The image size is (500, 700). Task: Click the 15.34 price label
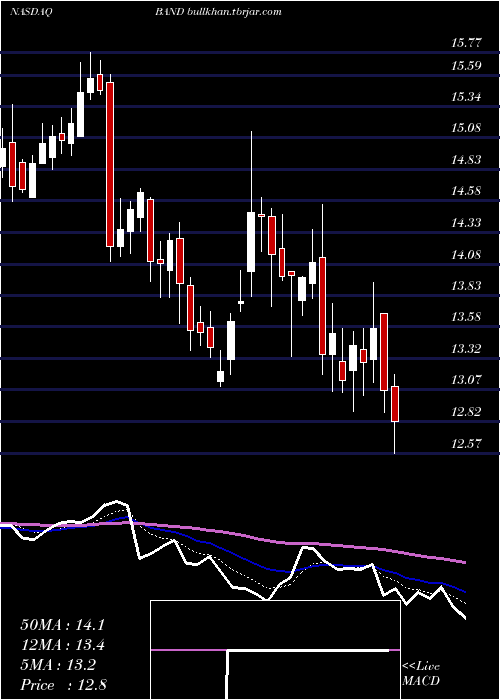(x=467, y=97)
